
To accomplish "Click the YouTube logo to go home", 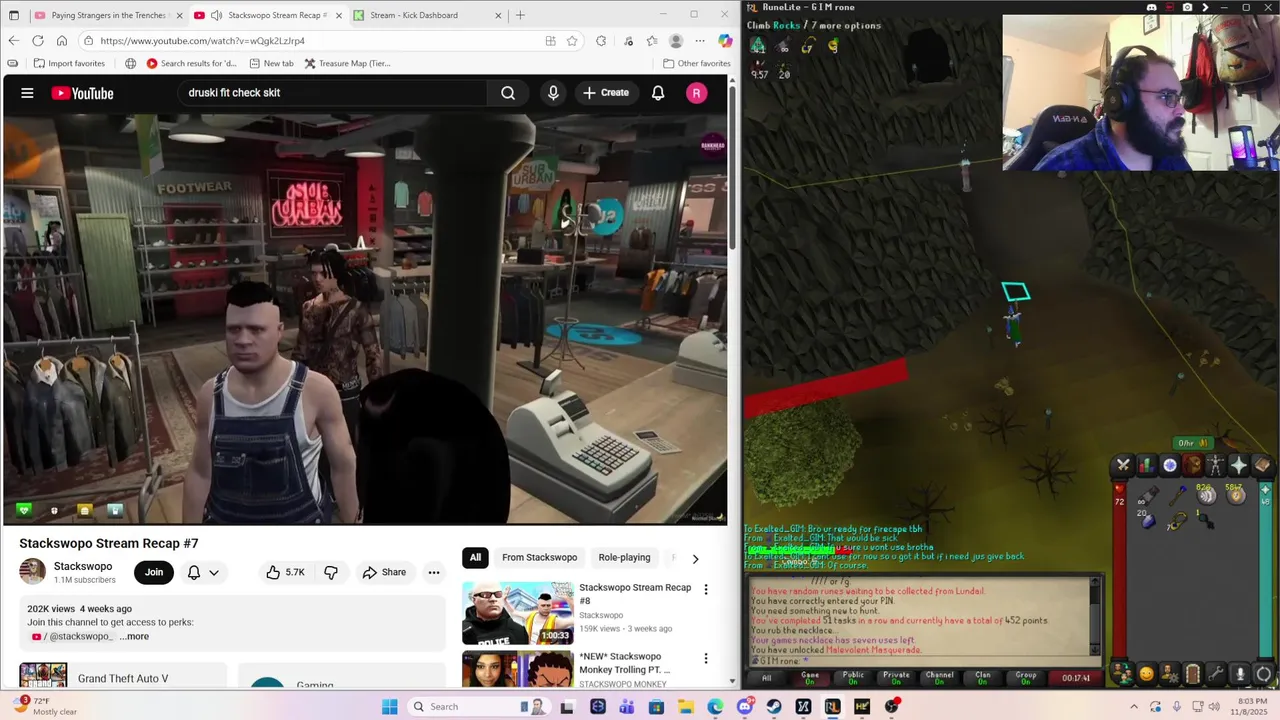I will (x=82, y=93).
